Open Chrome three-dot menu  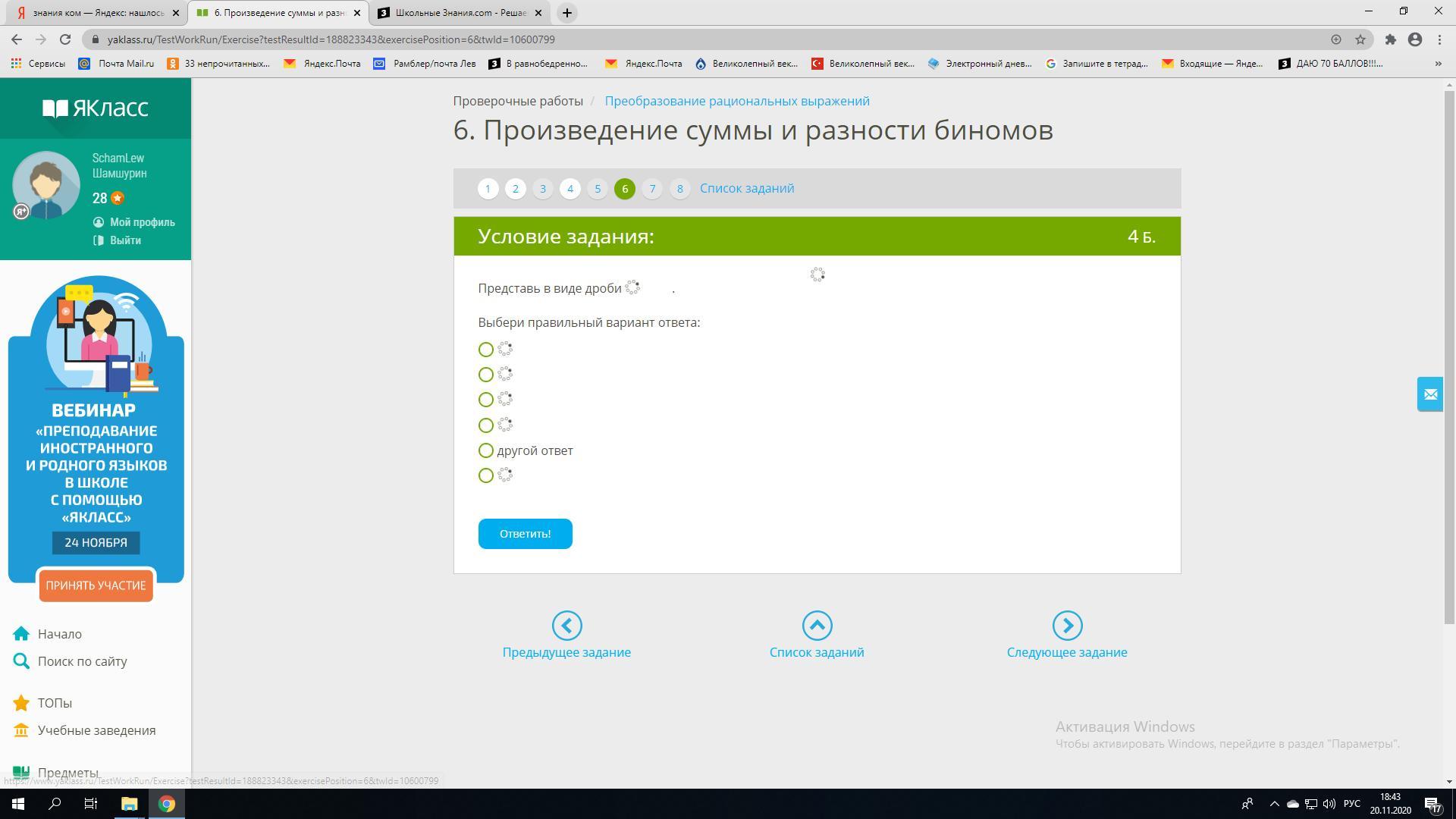point(1439,39)
